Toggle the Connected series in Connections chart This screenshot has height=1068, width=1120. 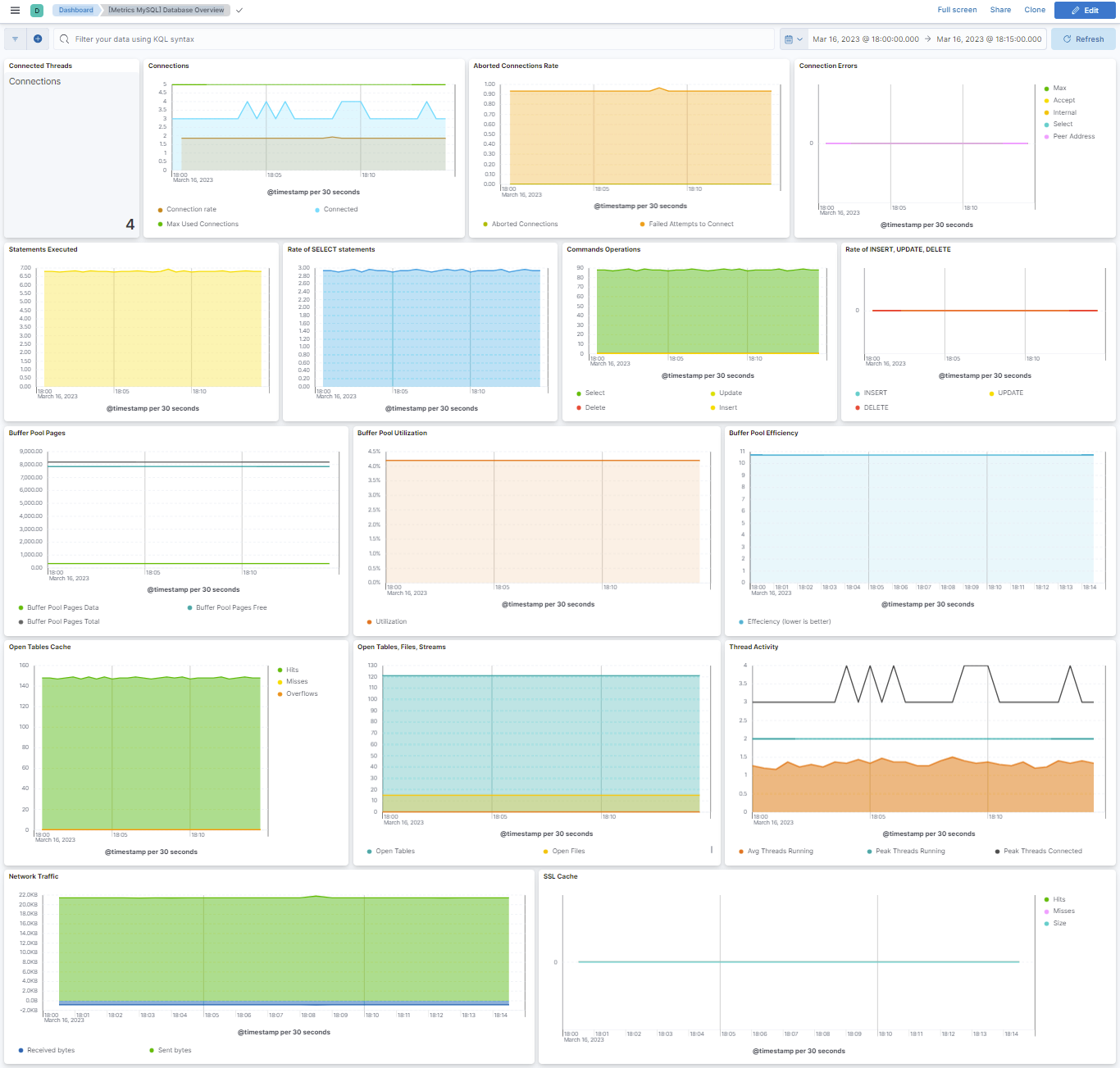(x=337, y=209)
